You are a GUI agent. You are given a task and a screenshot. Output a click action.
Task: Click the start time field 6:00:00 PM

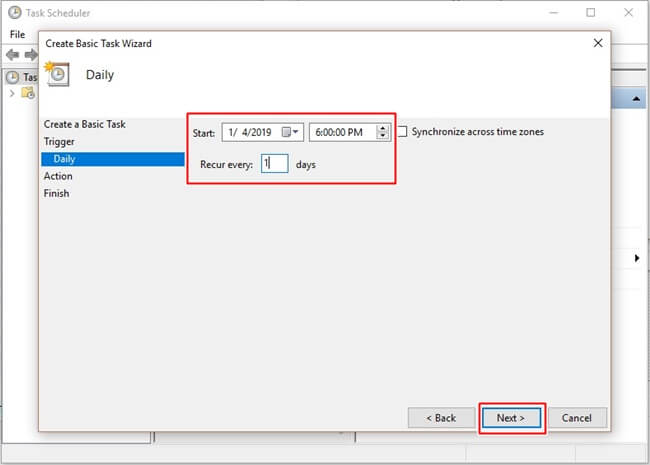coord(349,132)
